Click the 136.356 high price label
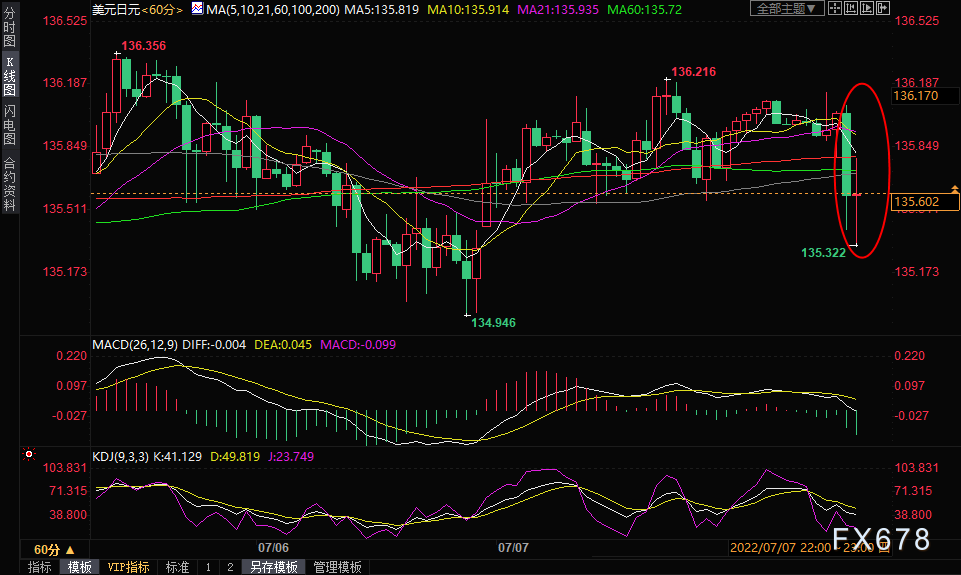The width and height of the screenshot is (961, 575). coord(143,46)
